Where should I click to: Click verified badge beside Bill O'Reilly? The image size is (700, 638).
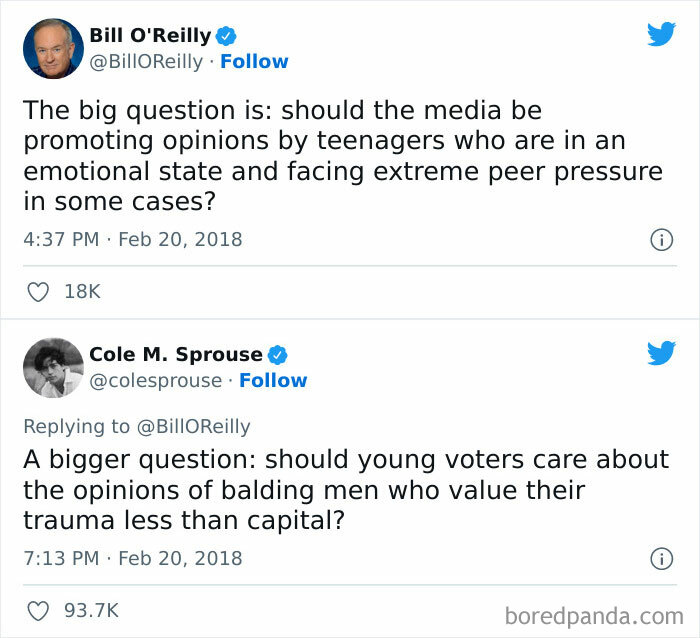227,36
